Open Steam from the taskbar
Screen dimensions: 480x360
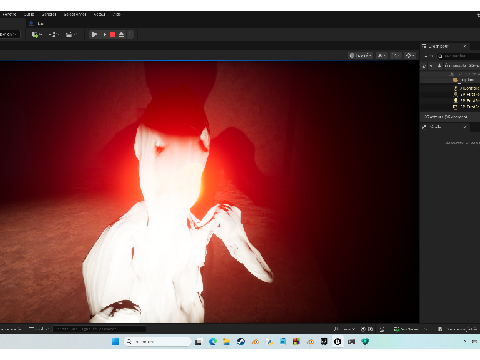(241, 342)
